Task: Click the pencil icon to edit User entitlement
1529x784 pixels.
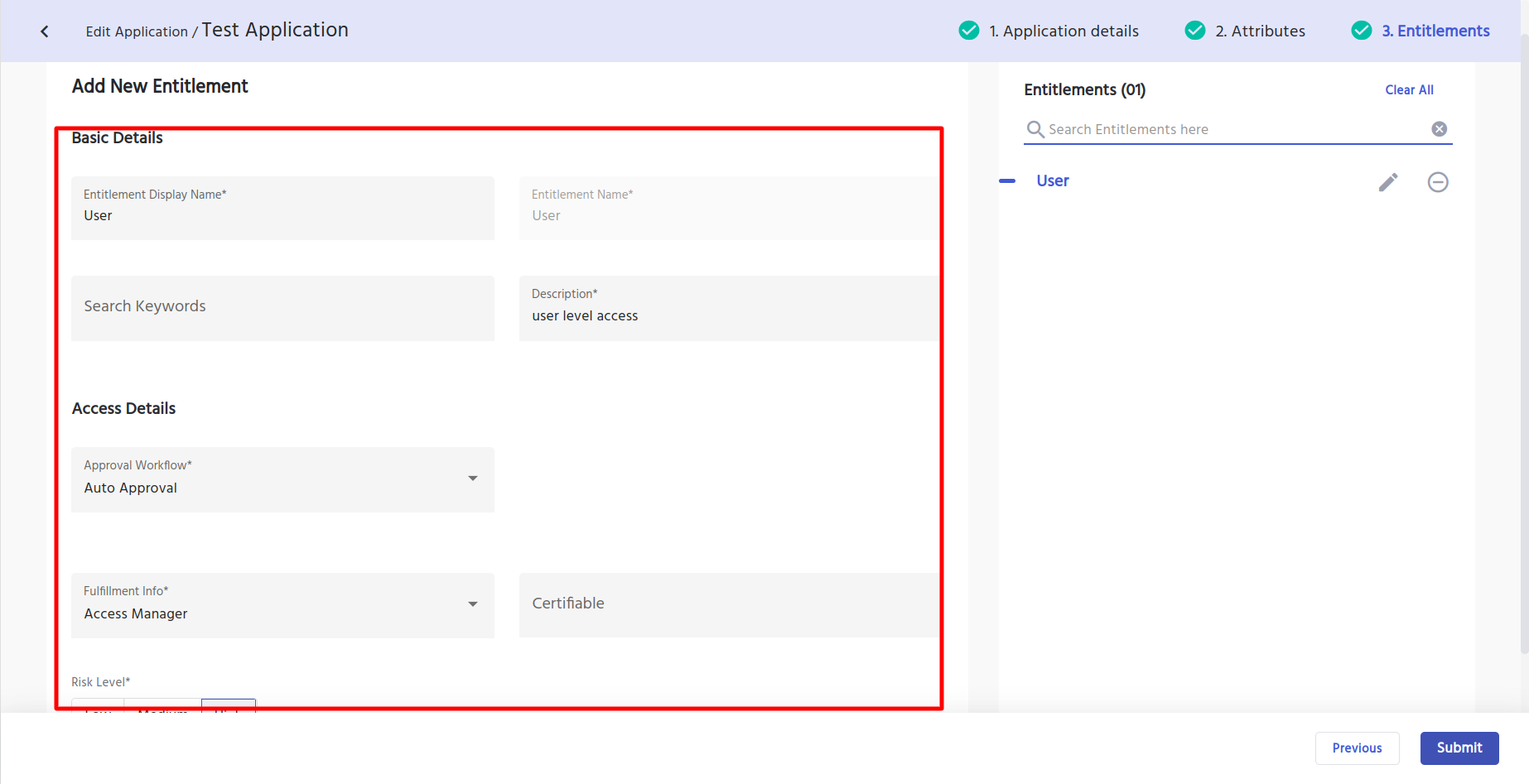Action: tap(1388, 182)
